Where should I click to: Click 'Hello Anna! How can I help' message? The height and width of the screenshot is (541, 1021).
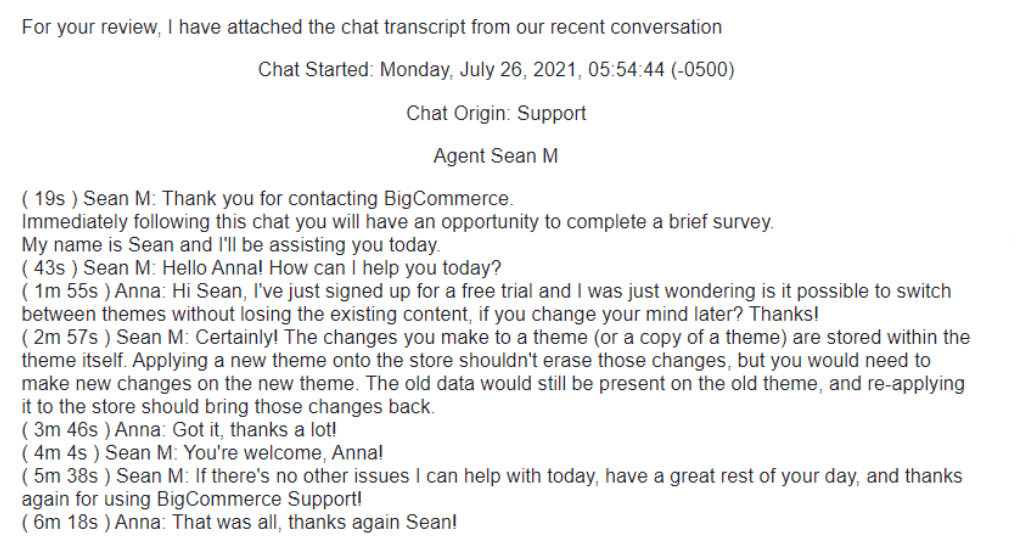point(331,268)
